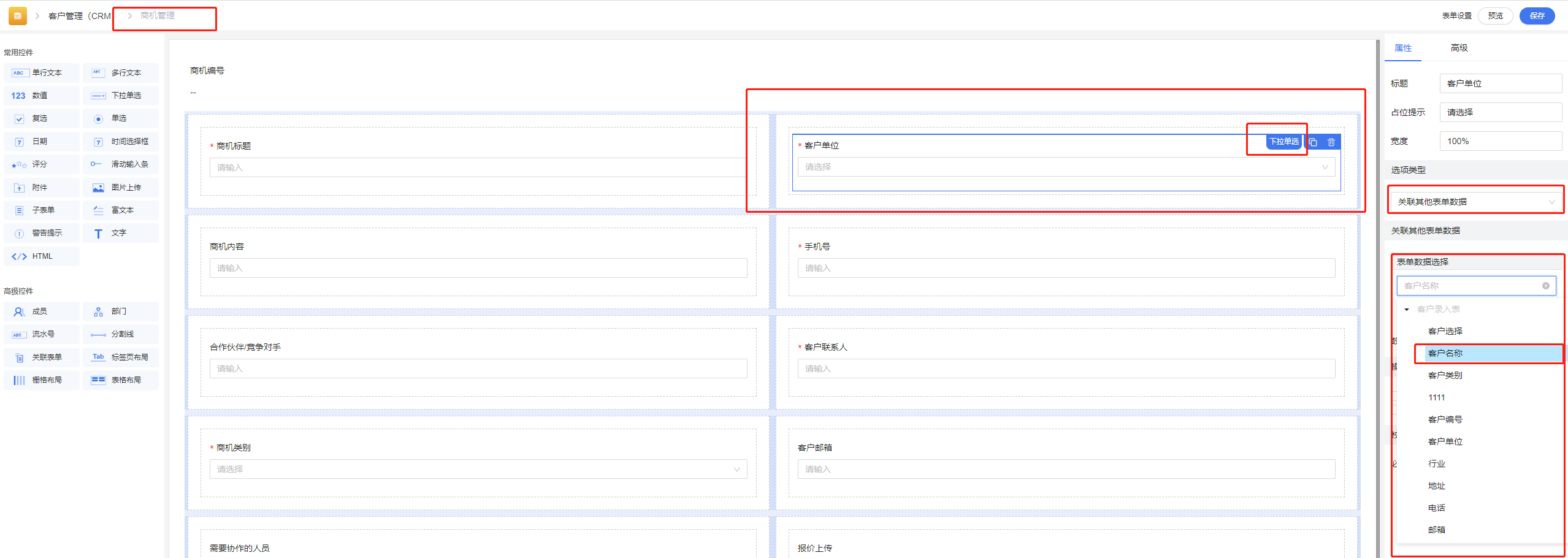This screenshot has width=1568, height=558.
Task: Choose the 图片上传 image upload control
Action: (x=120, y=188)
